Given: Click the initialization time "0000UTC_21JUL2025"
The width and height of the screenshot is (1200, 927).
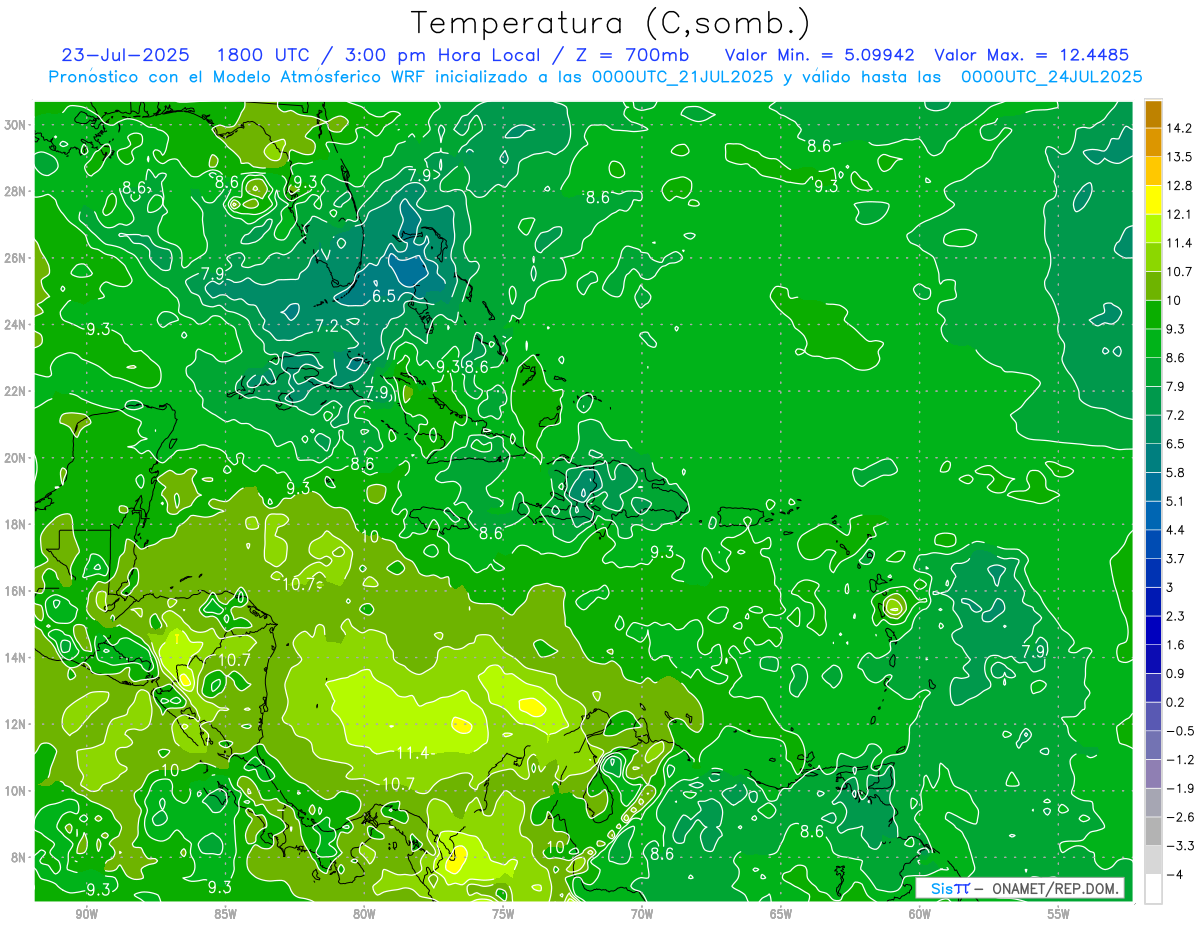Looking at the screenshot, I should pos(683,76).
